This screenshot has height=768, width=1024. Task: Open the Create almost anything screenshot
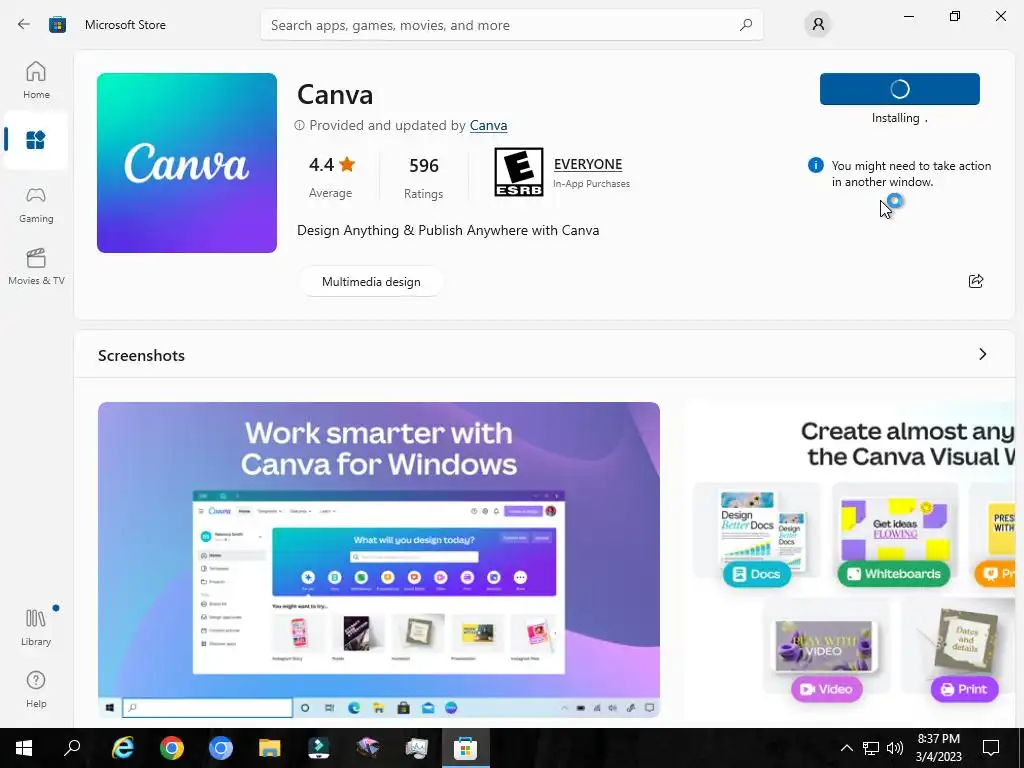pos(851,560)
